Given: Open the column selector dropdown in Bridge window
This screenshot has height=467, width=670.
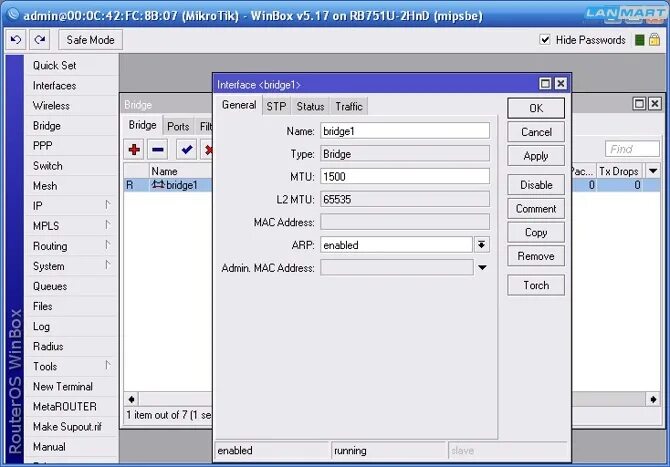Looking at the screenshot, I should [652, 171].
